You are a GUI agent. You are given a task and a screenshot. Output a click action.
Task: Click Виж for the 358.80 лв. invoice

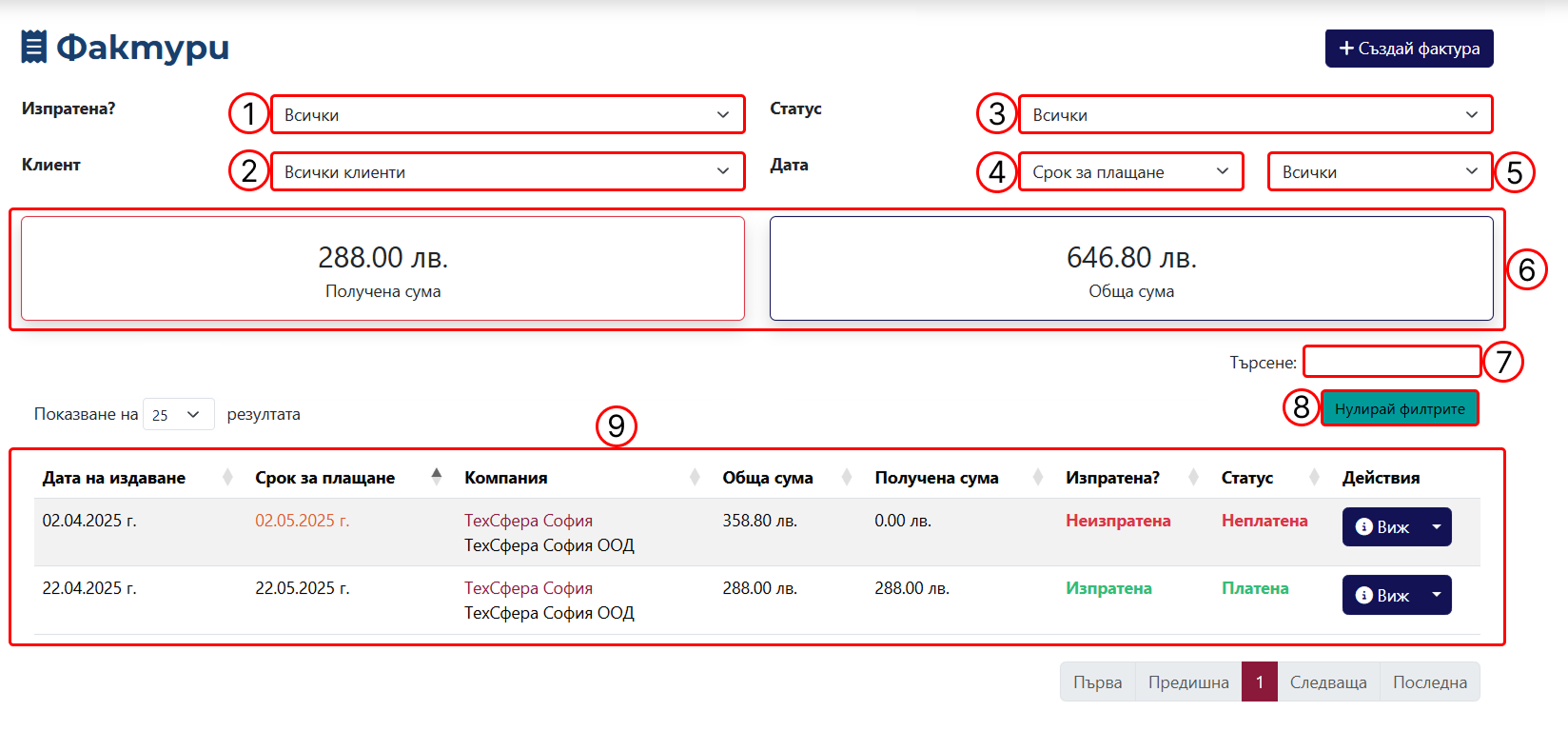click(x=1382, y=526)
